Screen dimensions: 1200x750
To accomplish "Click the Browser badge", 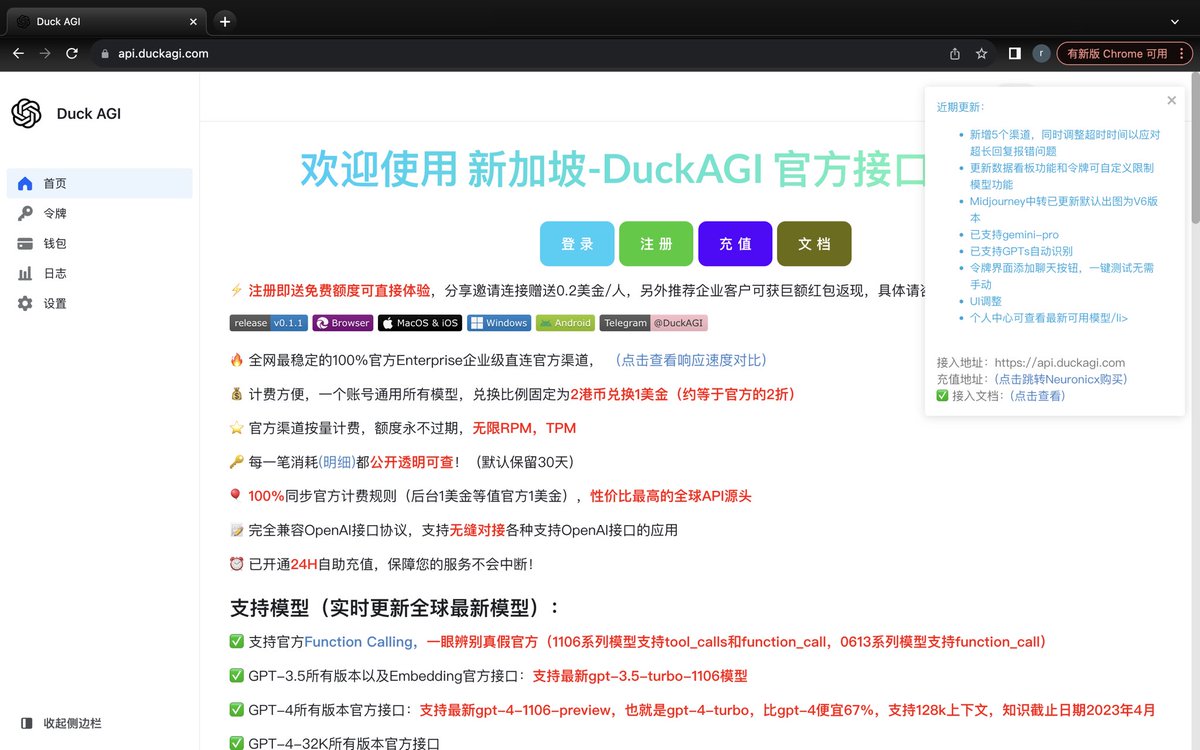I will pos(343,323).
